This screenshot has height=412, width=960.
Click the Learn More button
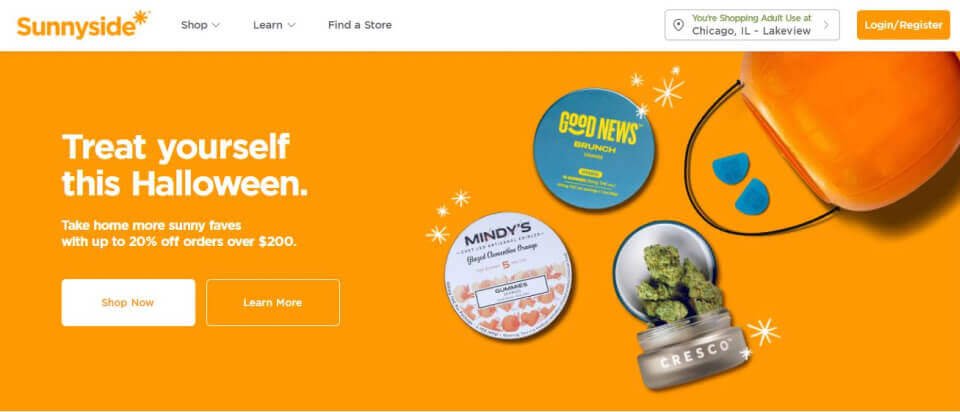coord(272,302)
